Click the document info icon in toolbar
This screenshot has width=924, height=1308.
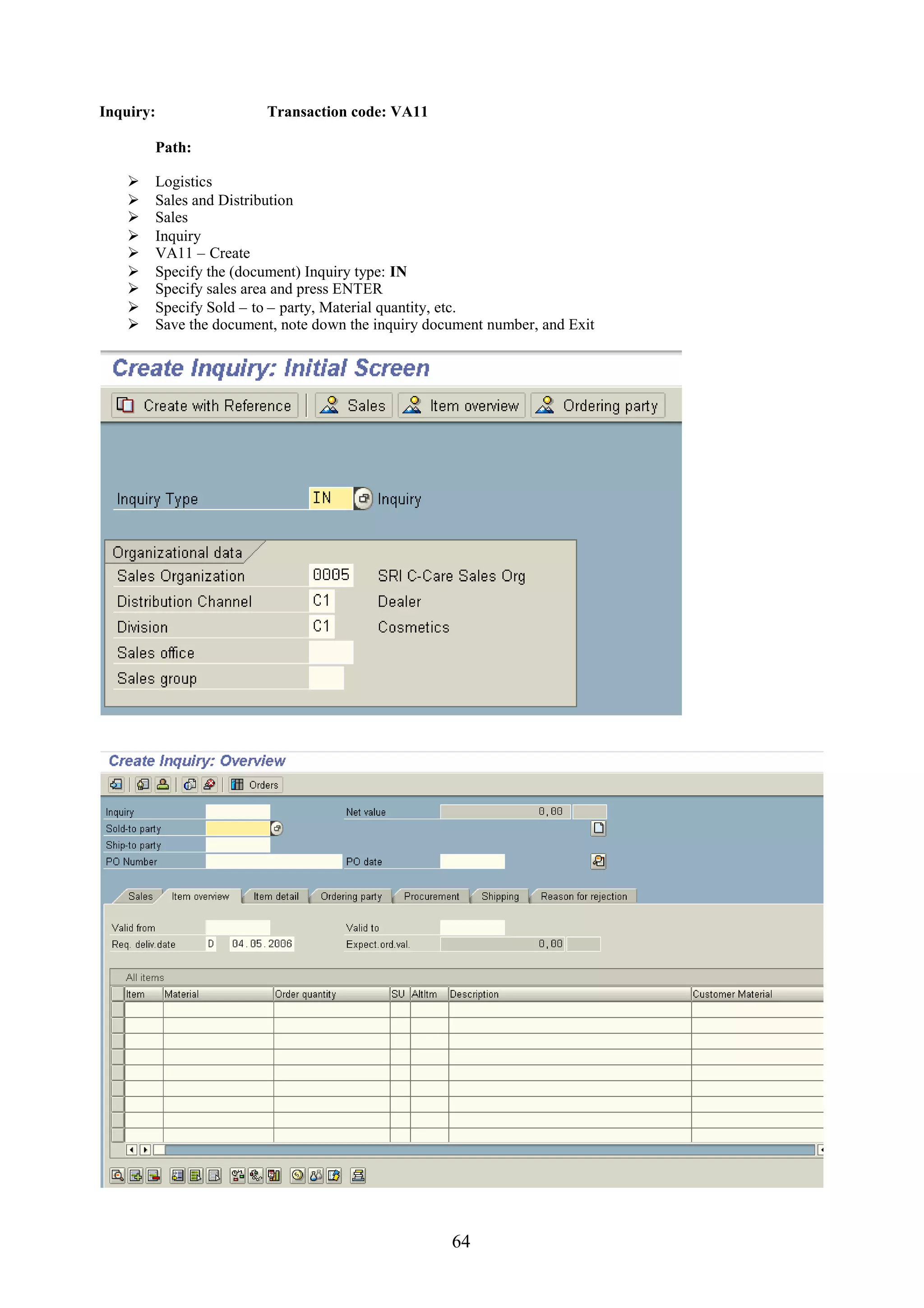(x=190, y=784)
